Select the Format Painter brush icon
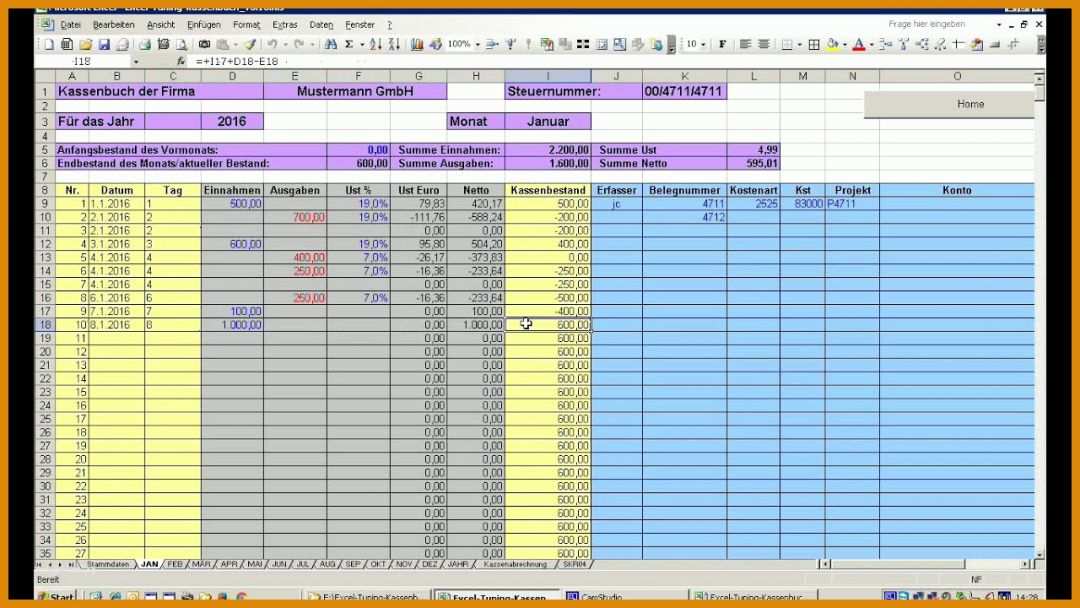The height and width of the screenshot is (608, 1080). pos(251,44)
